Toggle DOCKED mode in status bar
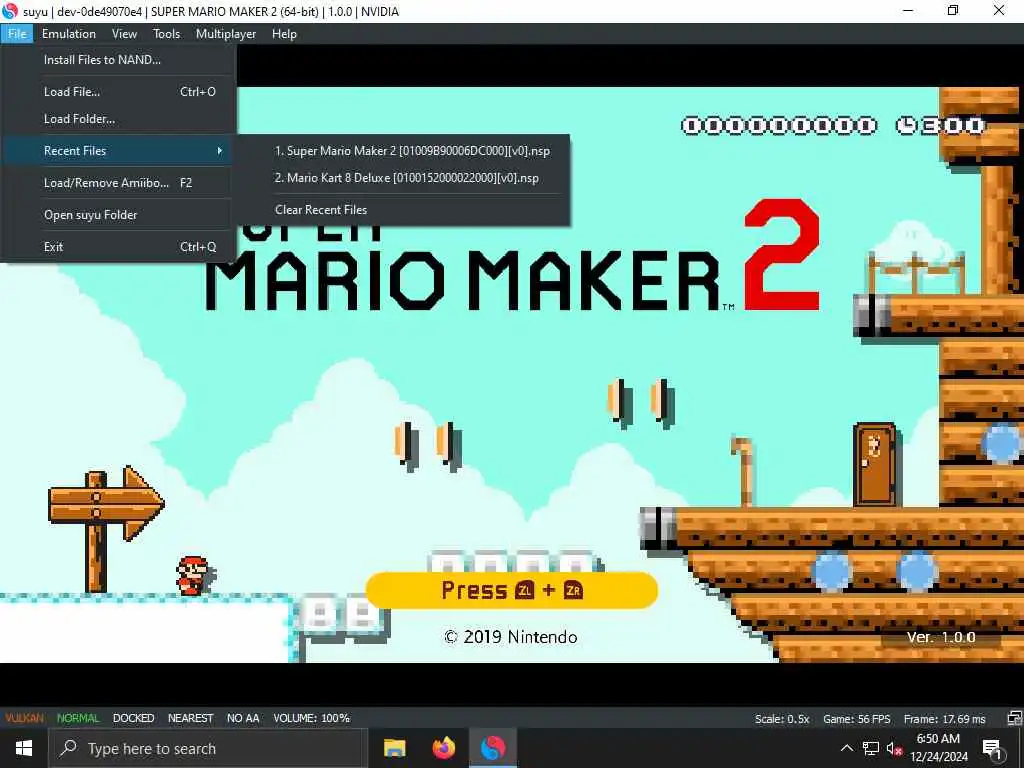This screenshot has height=768, width=1024. [x=133, y=718]
